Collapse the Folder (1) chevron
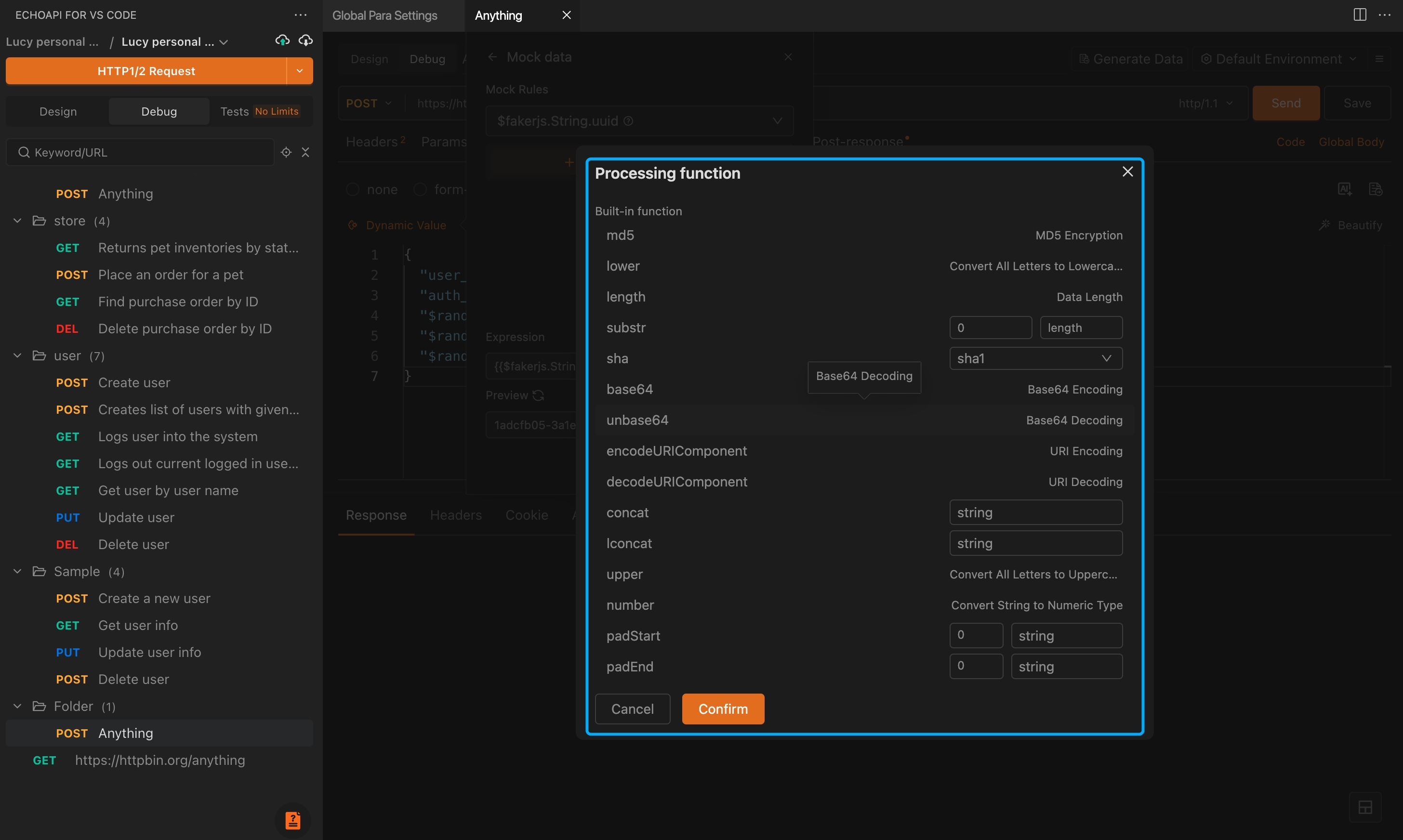1403x840 pixels. coord(17,707)
